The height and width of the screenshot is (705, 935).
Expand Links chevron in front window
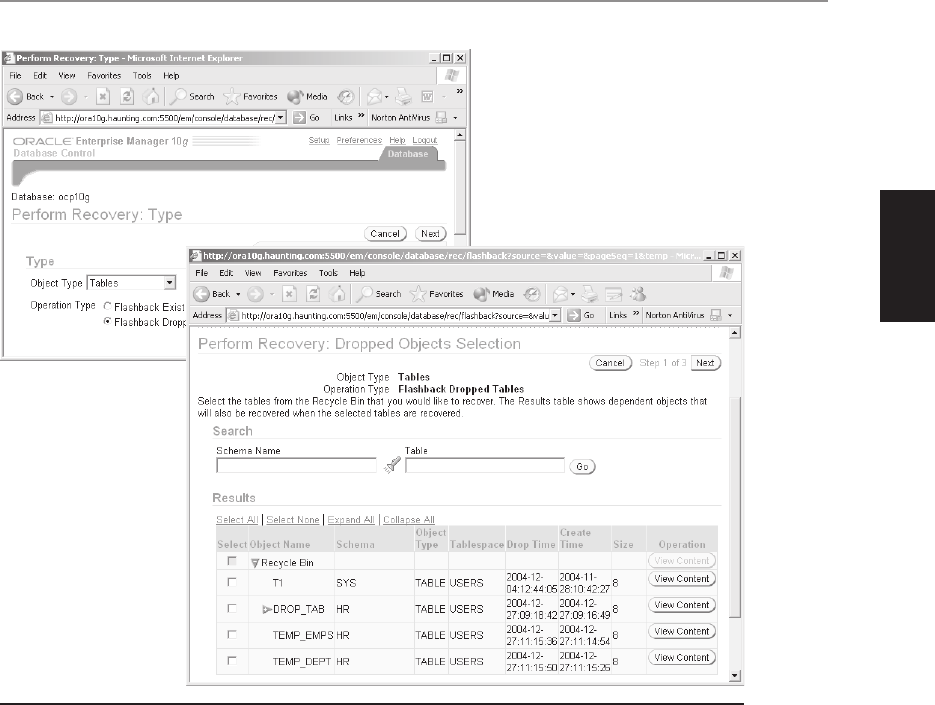(636, 313)
